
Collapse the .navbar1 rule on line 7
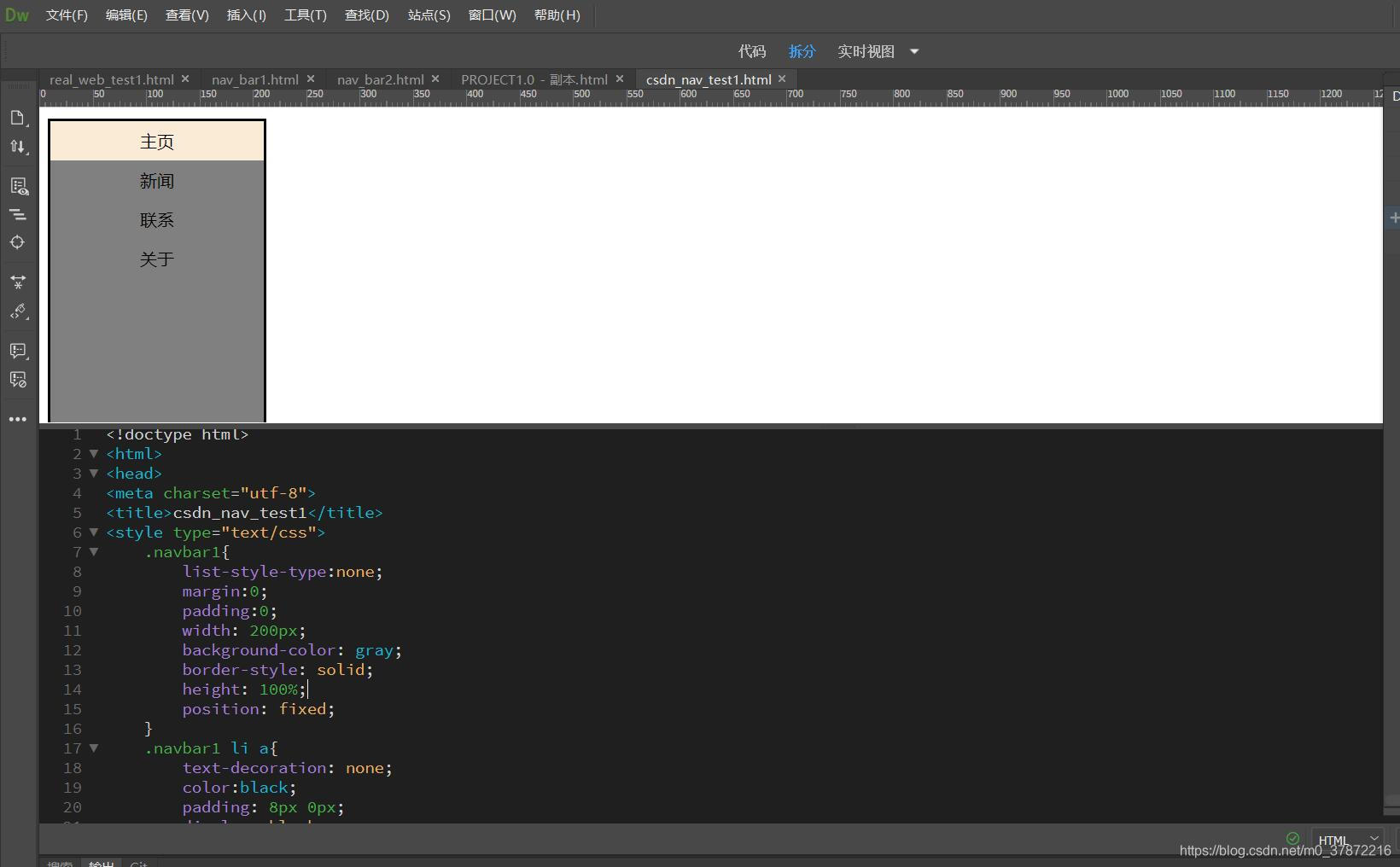click(x=94, y=552)
